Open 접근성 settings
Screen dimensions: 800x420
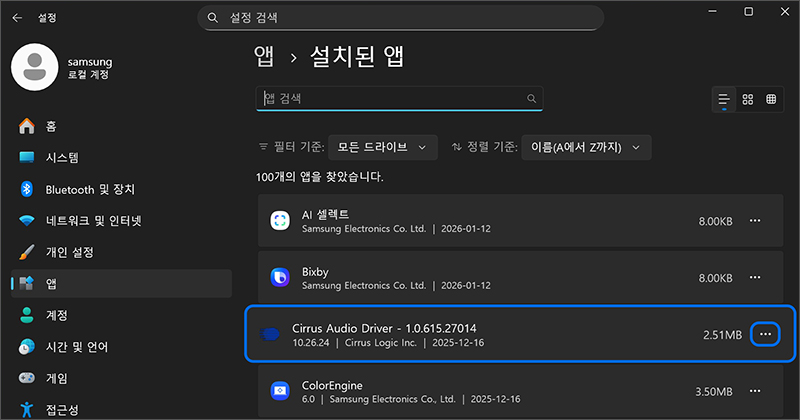pos(121,409)
